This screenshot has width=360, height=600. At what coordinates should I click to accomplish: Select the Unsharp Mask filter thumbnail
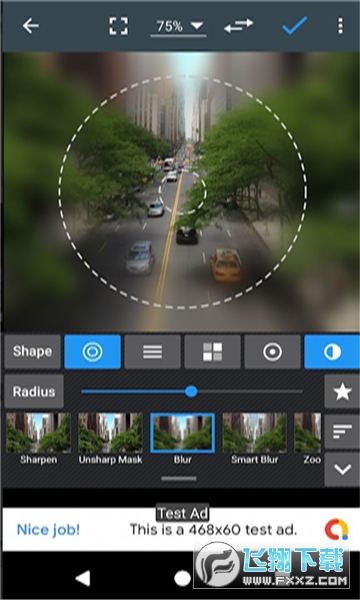[x=111, y=439]
